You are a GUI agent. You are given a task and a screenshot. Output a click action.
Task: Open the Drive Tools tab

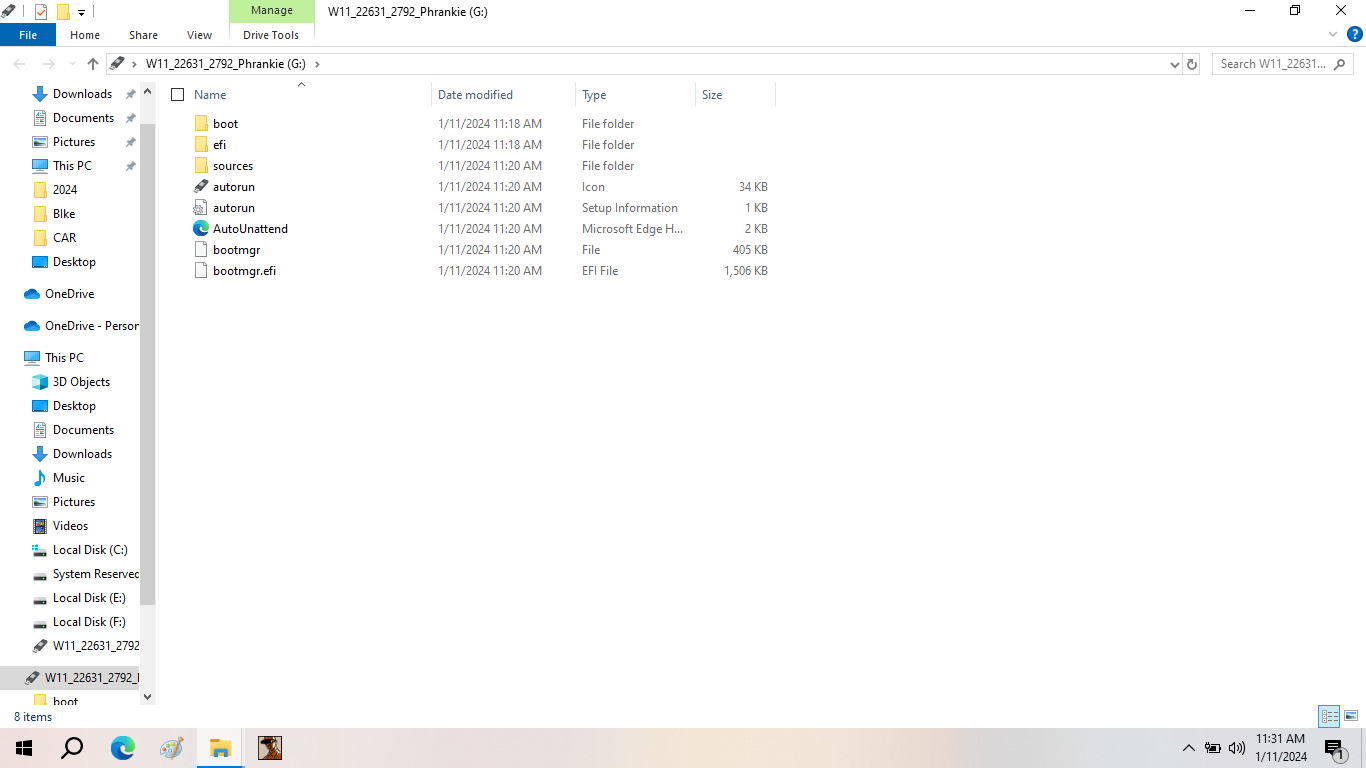tap(271, 35)
